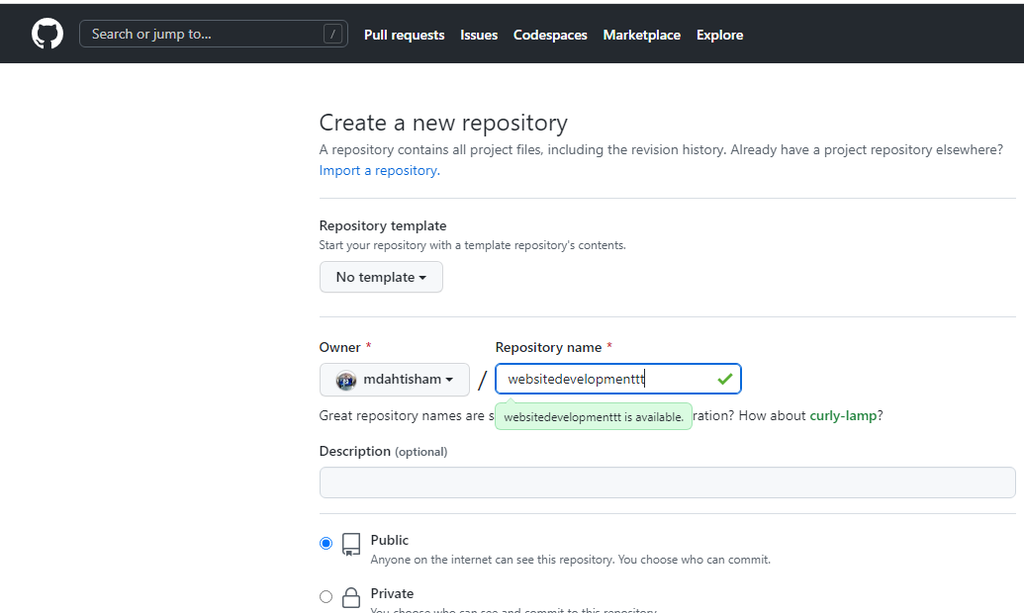This screenshot has width=1024, height=613.
Task: Go to Issues in the header
Action: (479, 35)
